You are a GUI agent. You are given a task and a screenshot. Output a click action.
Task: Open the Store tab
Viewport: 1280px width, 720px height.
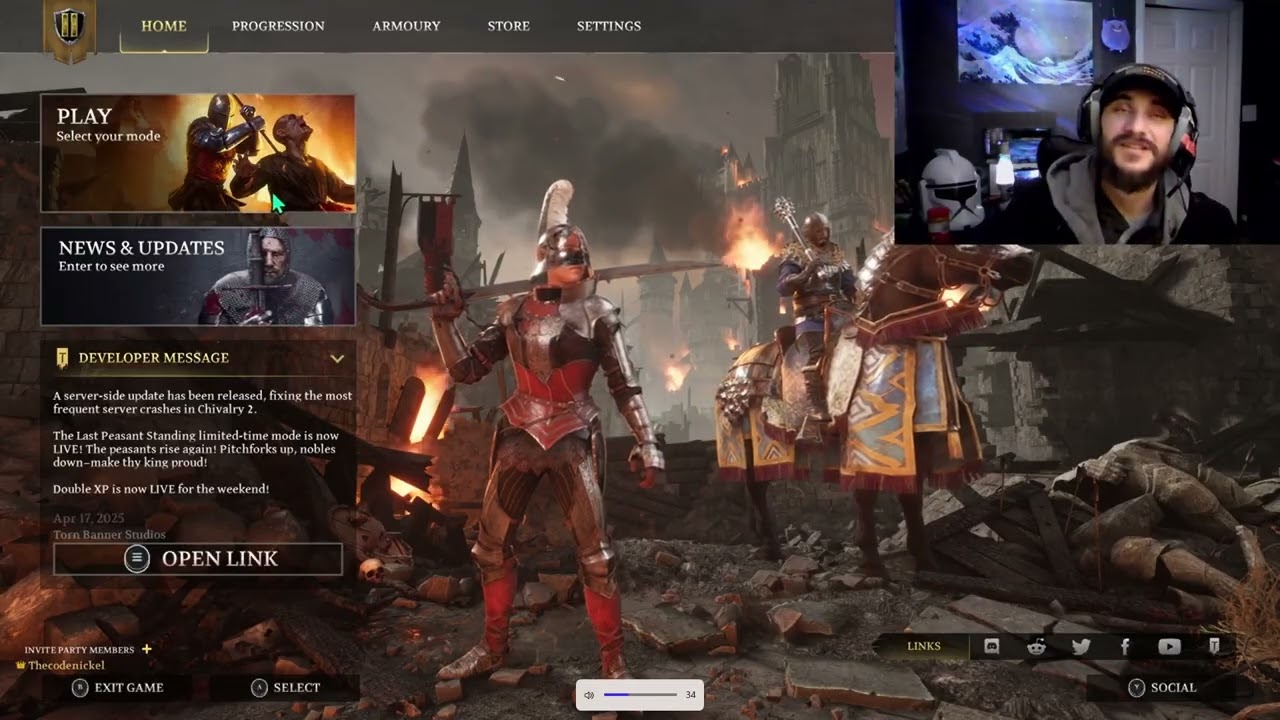[x=509, y=26]
